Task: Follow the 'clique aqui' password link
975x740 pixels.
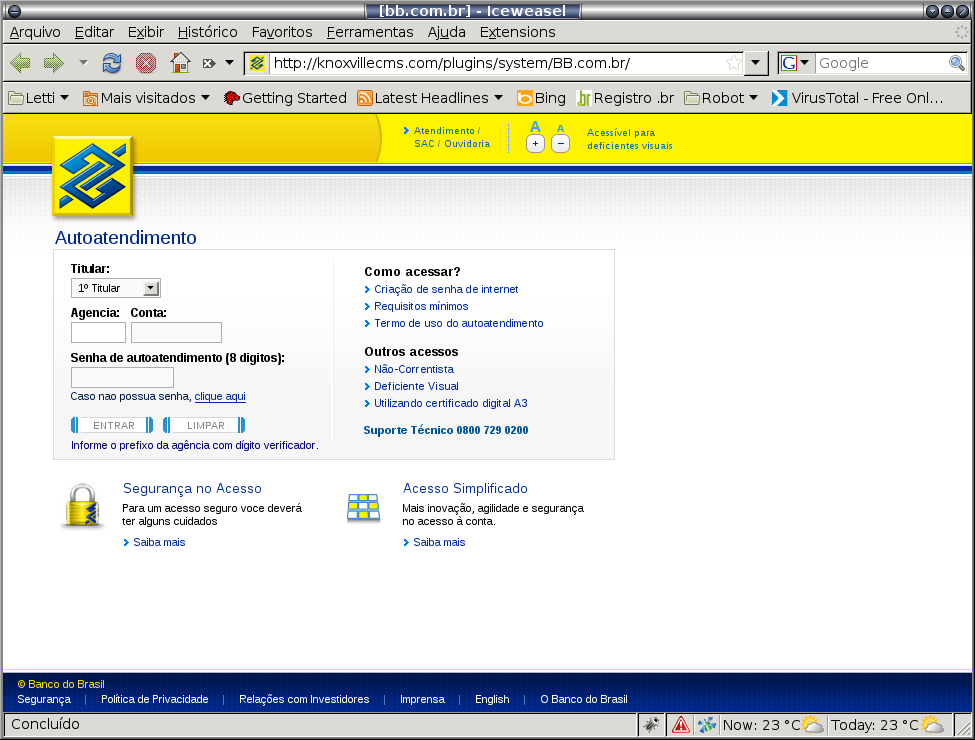Action: [x=220, y=397]
